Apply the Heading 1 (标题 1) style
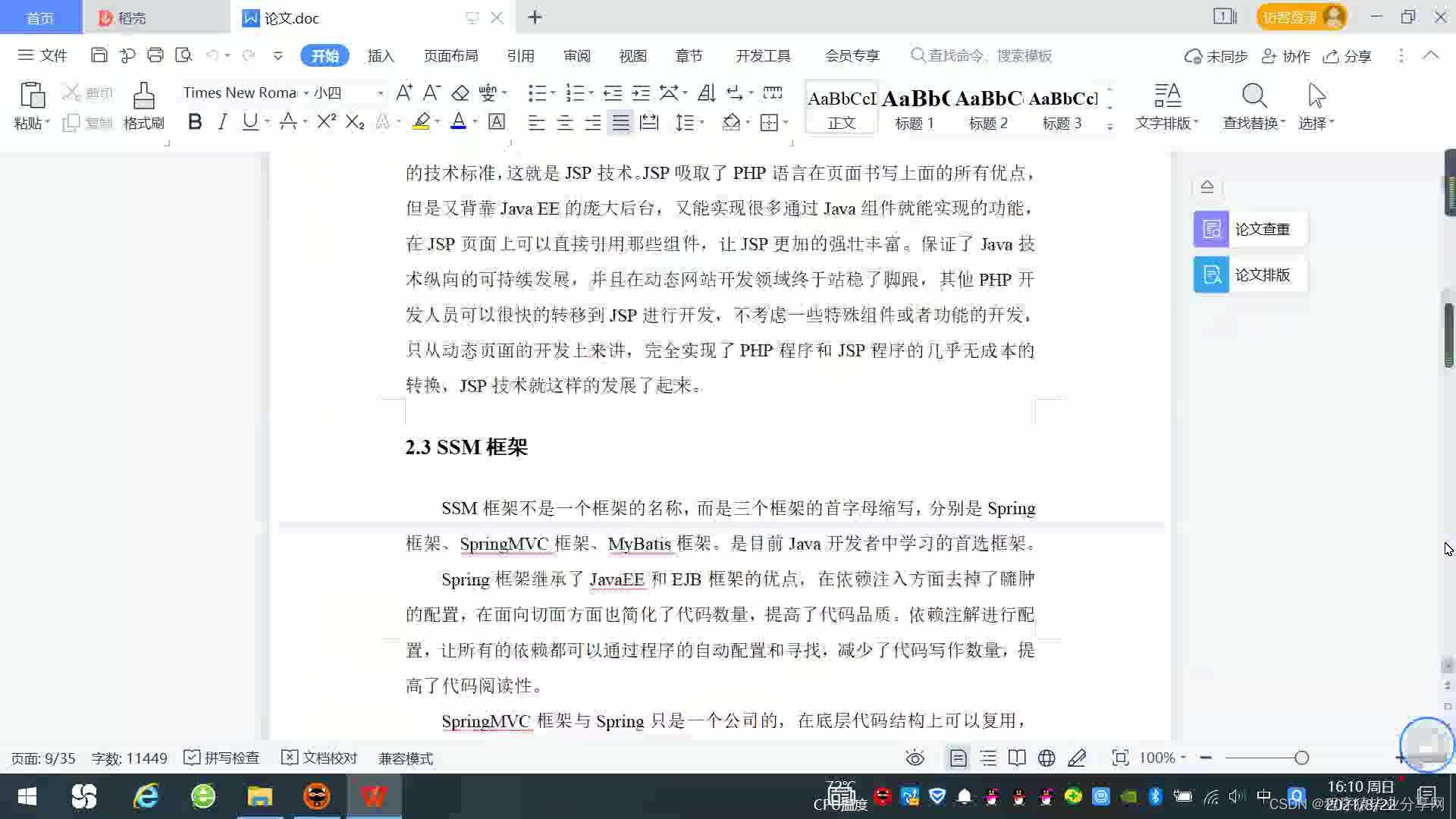The height and width of the screenshot is (819, 1456). tap(915, 108)
